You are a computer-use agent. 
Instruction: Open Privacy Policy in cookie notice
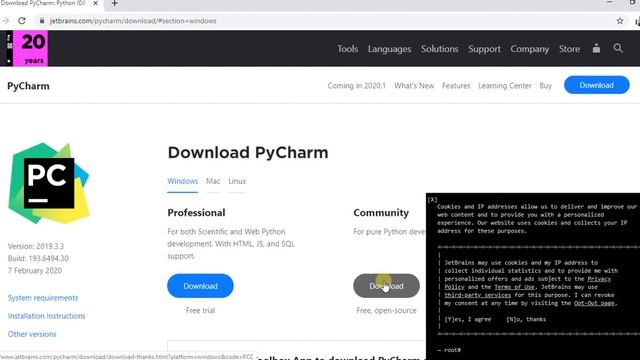(x=599, y=279)
